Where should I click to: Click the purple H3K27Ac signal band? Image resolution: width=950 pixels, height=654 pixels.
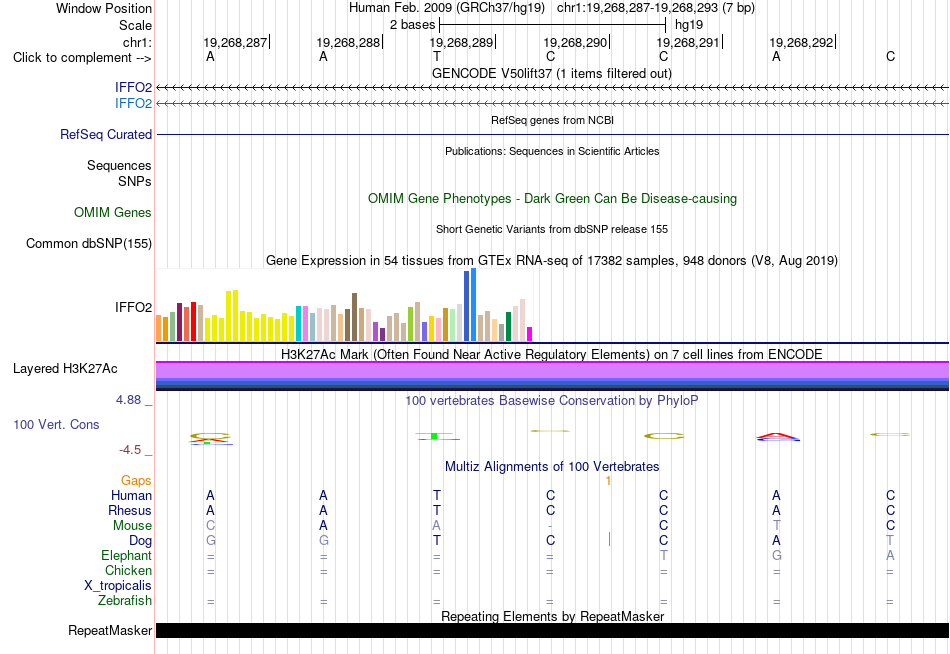552,370
